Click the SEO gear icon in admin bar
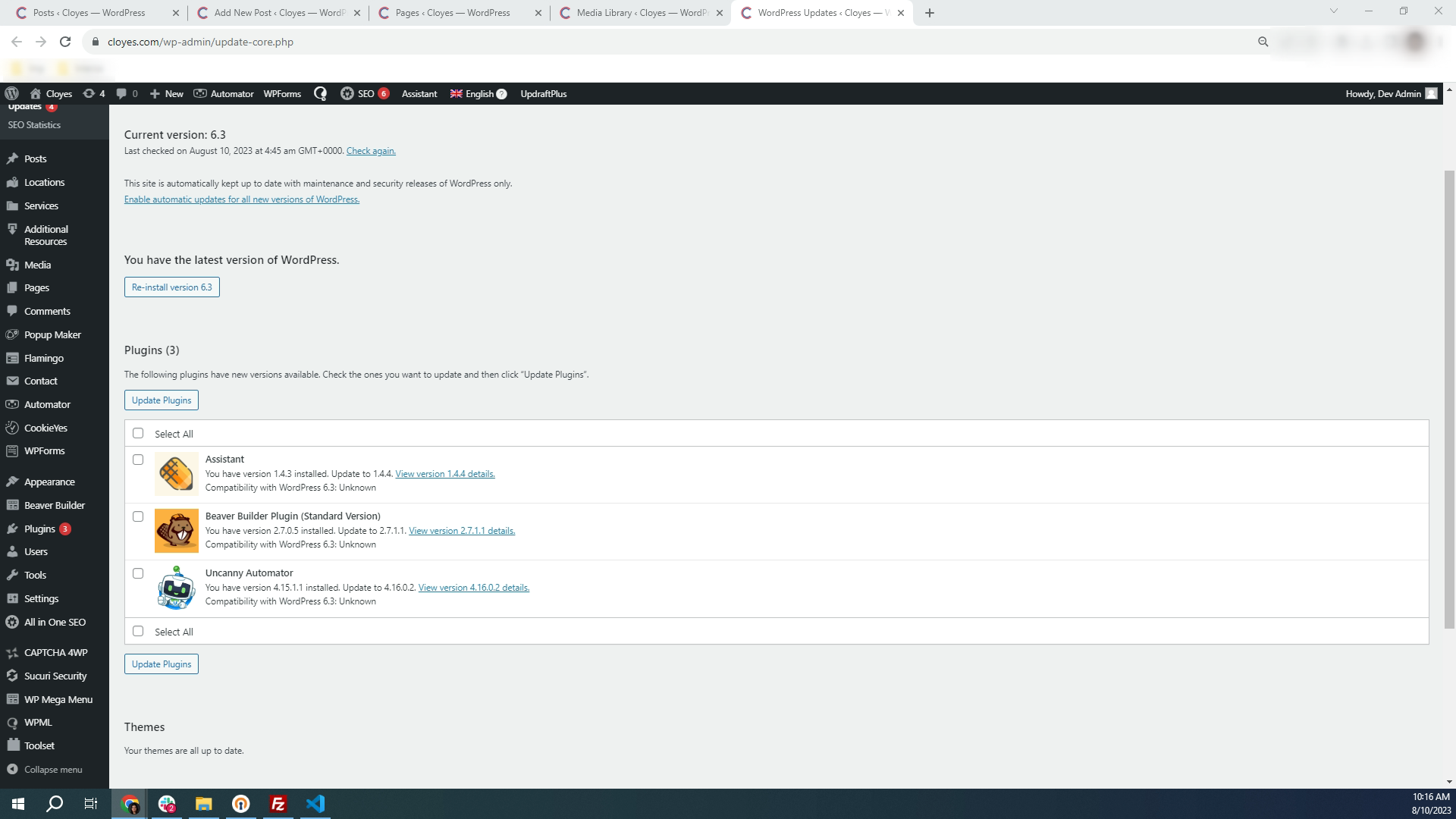The image size is (1456, 819). click(347, 93)
